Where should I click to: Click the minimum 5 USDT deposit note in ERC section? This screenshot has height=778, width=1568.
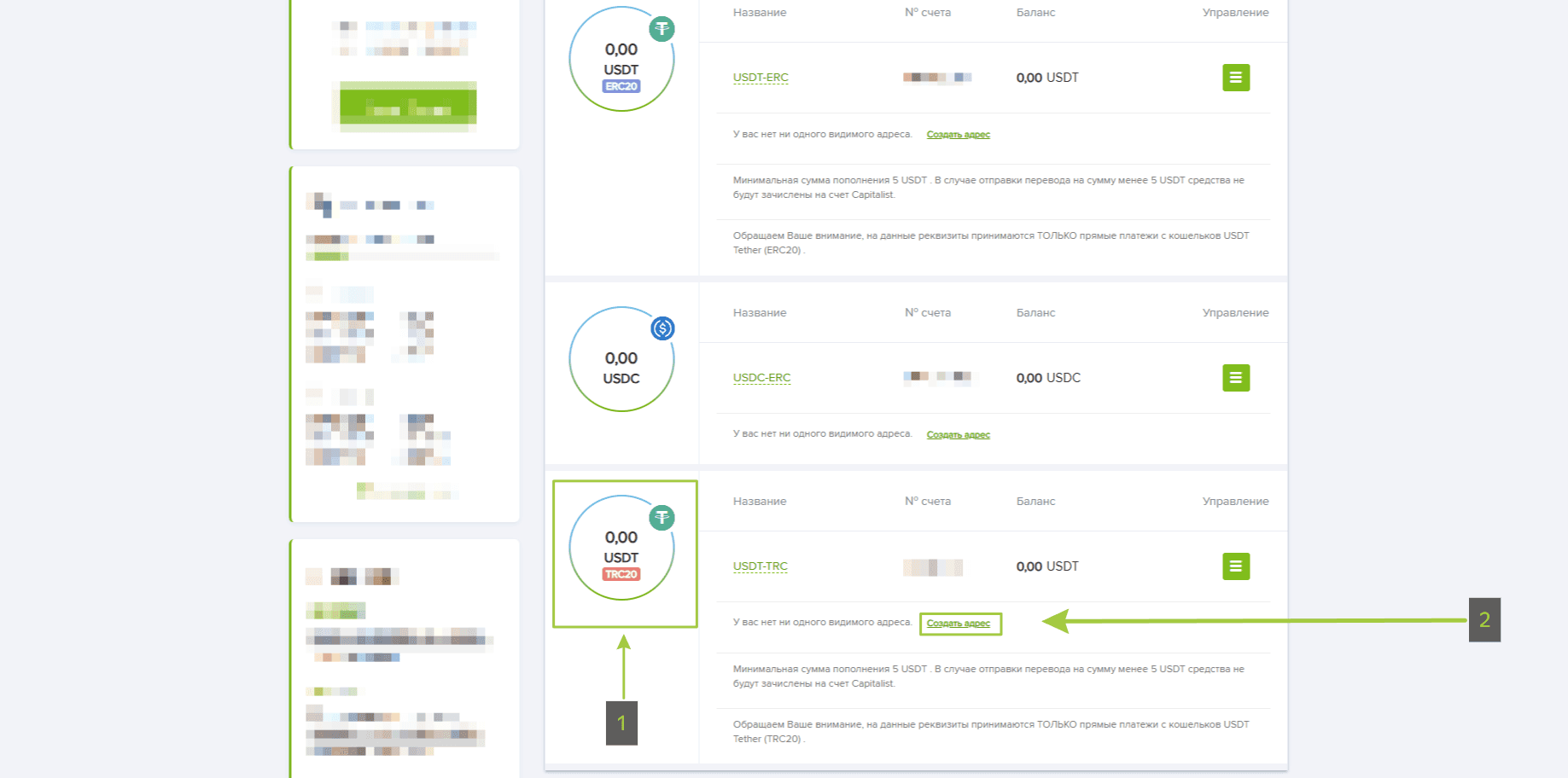tap(988, 188)
